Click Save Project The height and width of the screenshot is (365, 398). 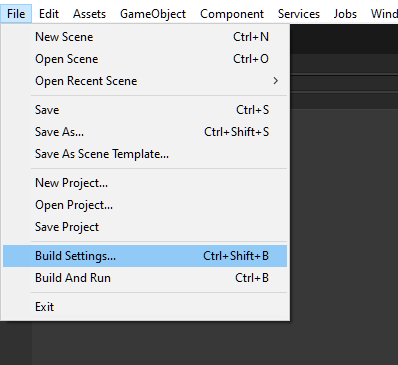pos(145,227)
